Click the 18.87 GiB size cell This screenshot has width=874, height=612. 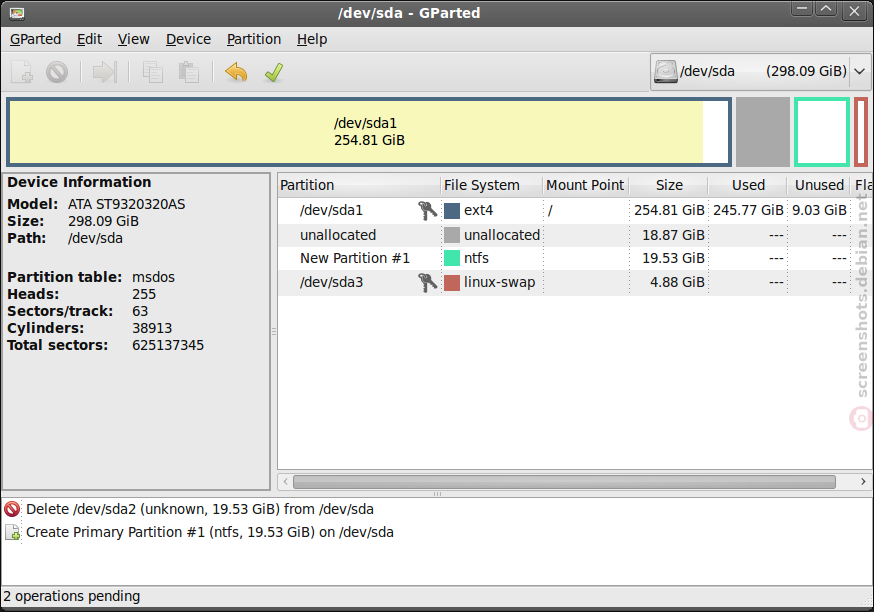tap(673, 235)
